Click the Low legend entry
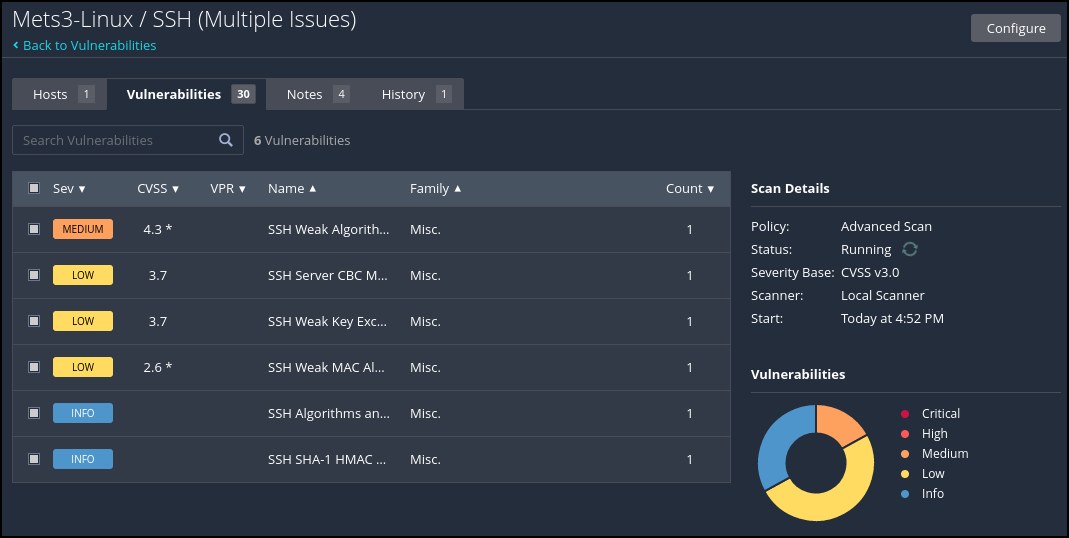This screenshot has width=1069, height=538. click(922, 473)
